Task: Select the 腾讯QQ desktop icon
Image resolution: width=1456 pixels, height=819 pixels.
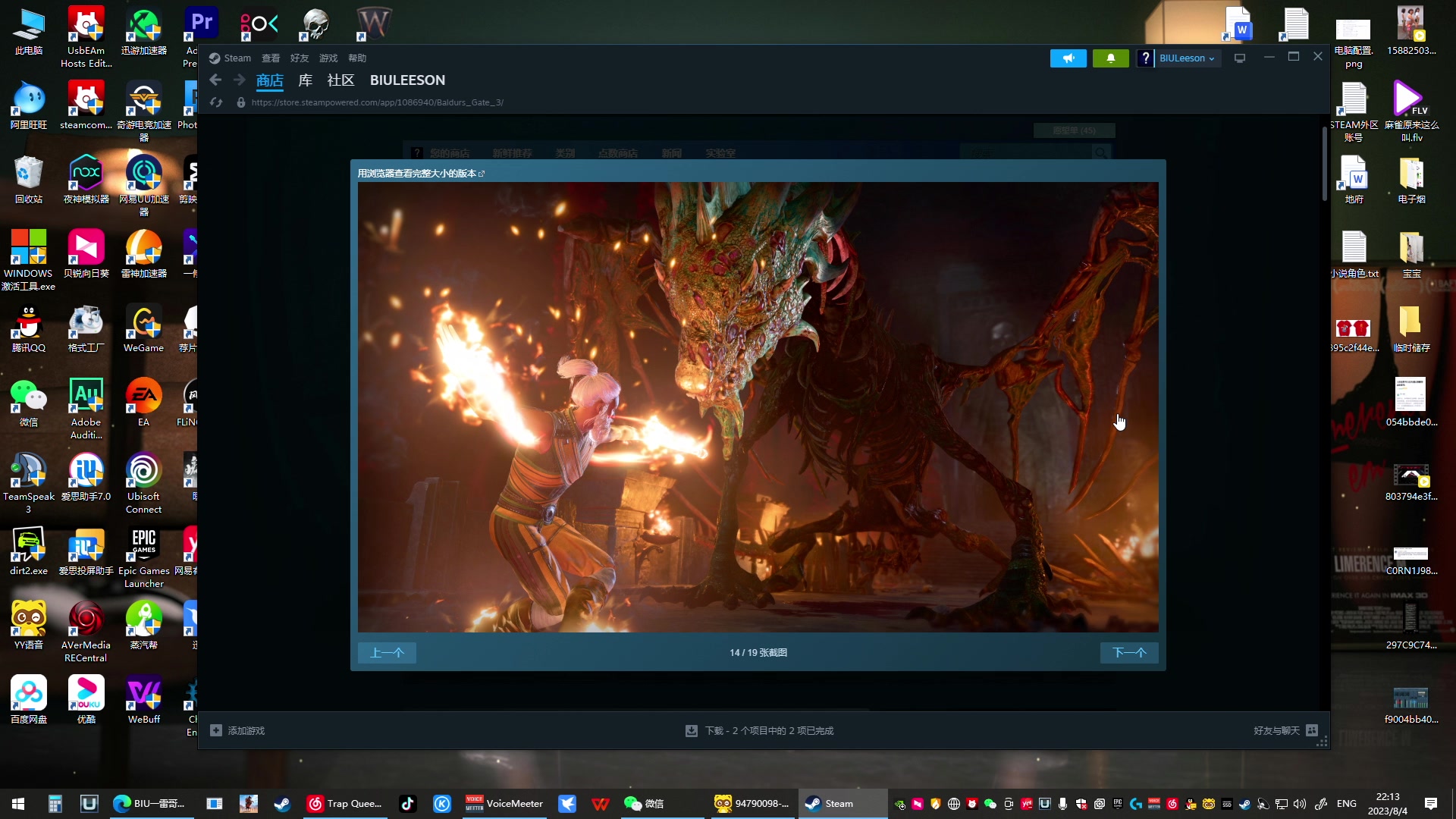Action: point(29,329)
